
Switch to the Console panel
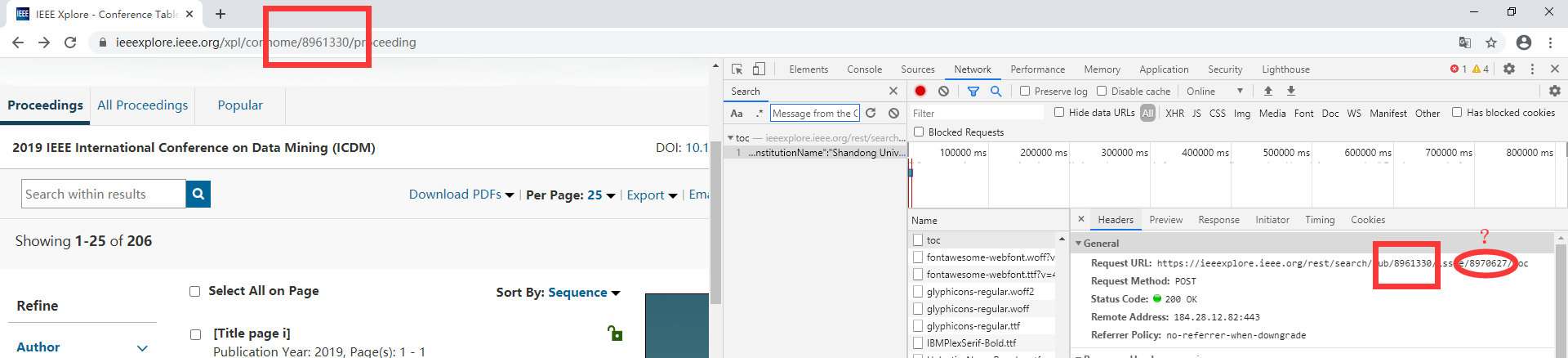(864, 69)
